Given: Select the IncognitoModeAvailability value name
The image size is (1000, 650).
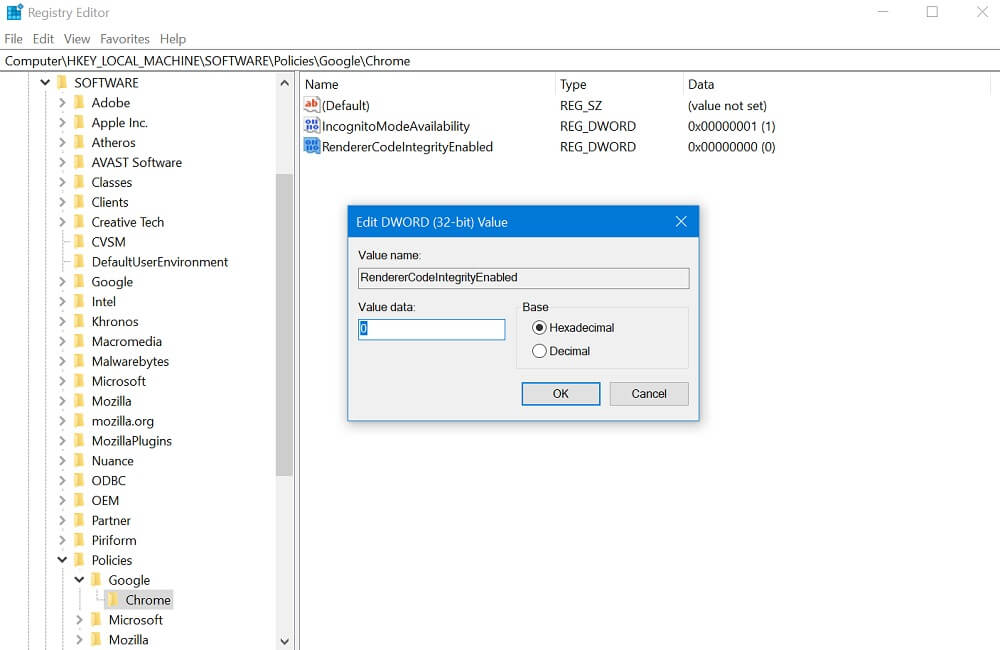Looking at the screenshot, I should click(x=395, y=126).
